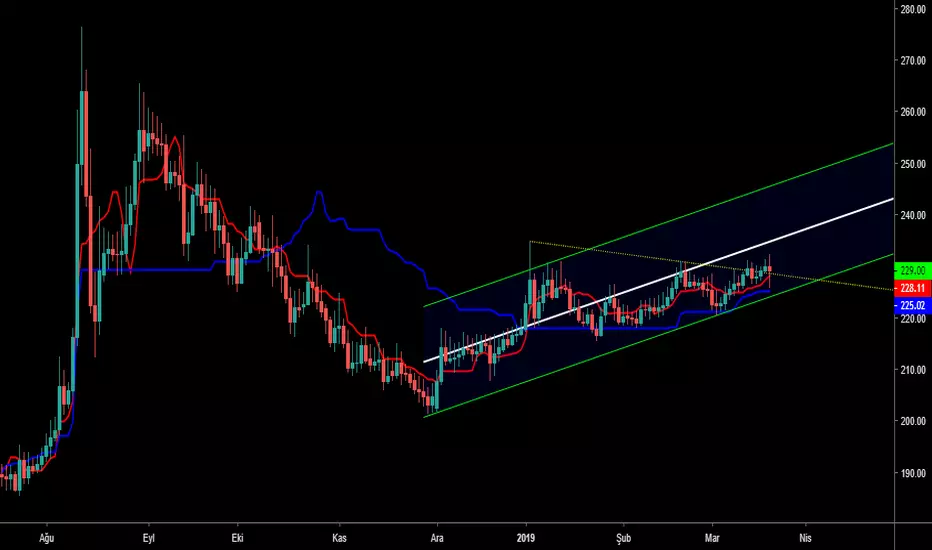
Task: Click the 270.00 price axis value
Action: coord(913,60)
